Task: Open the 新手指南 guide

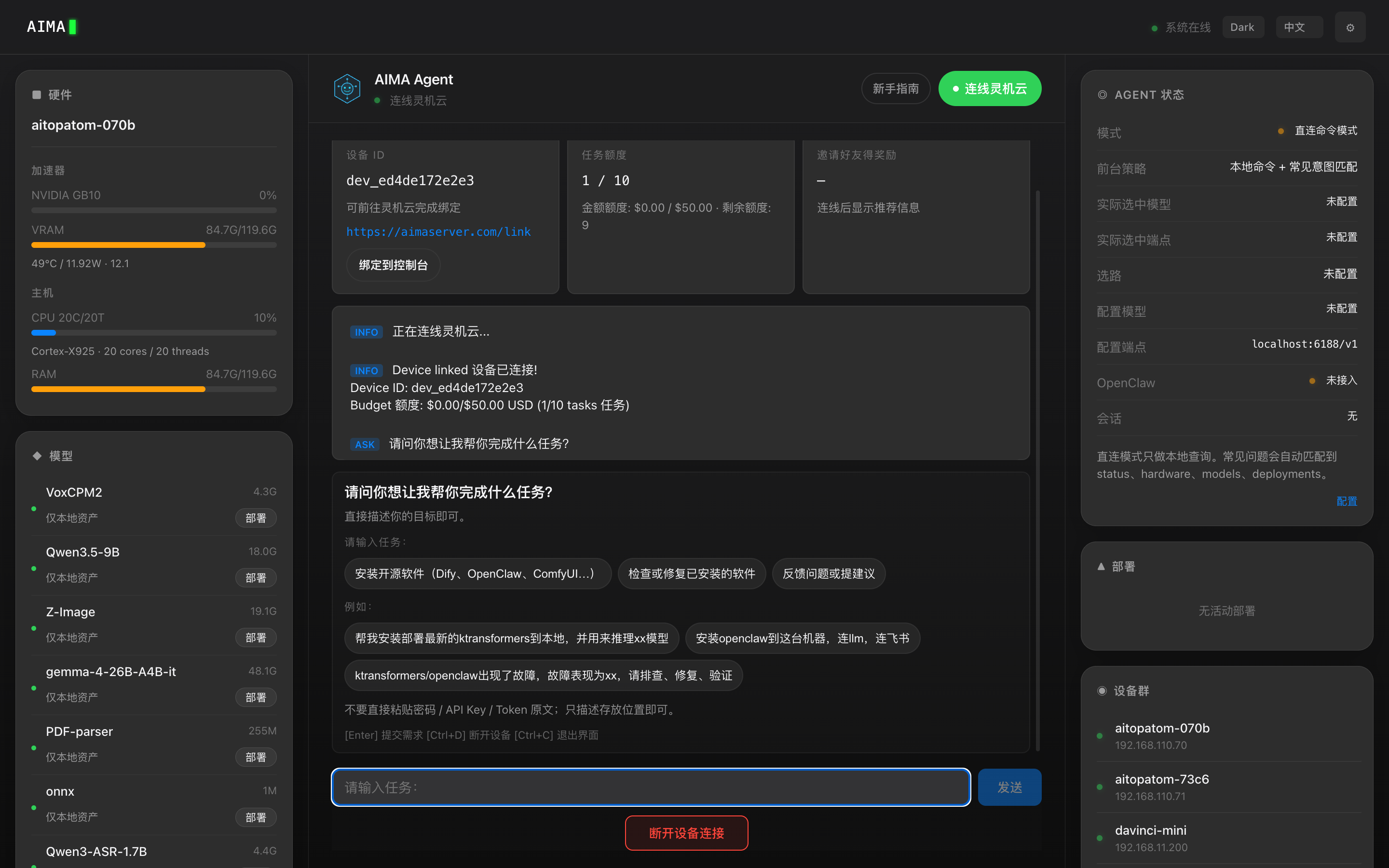Action: (x=896, y=88)
